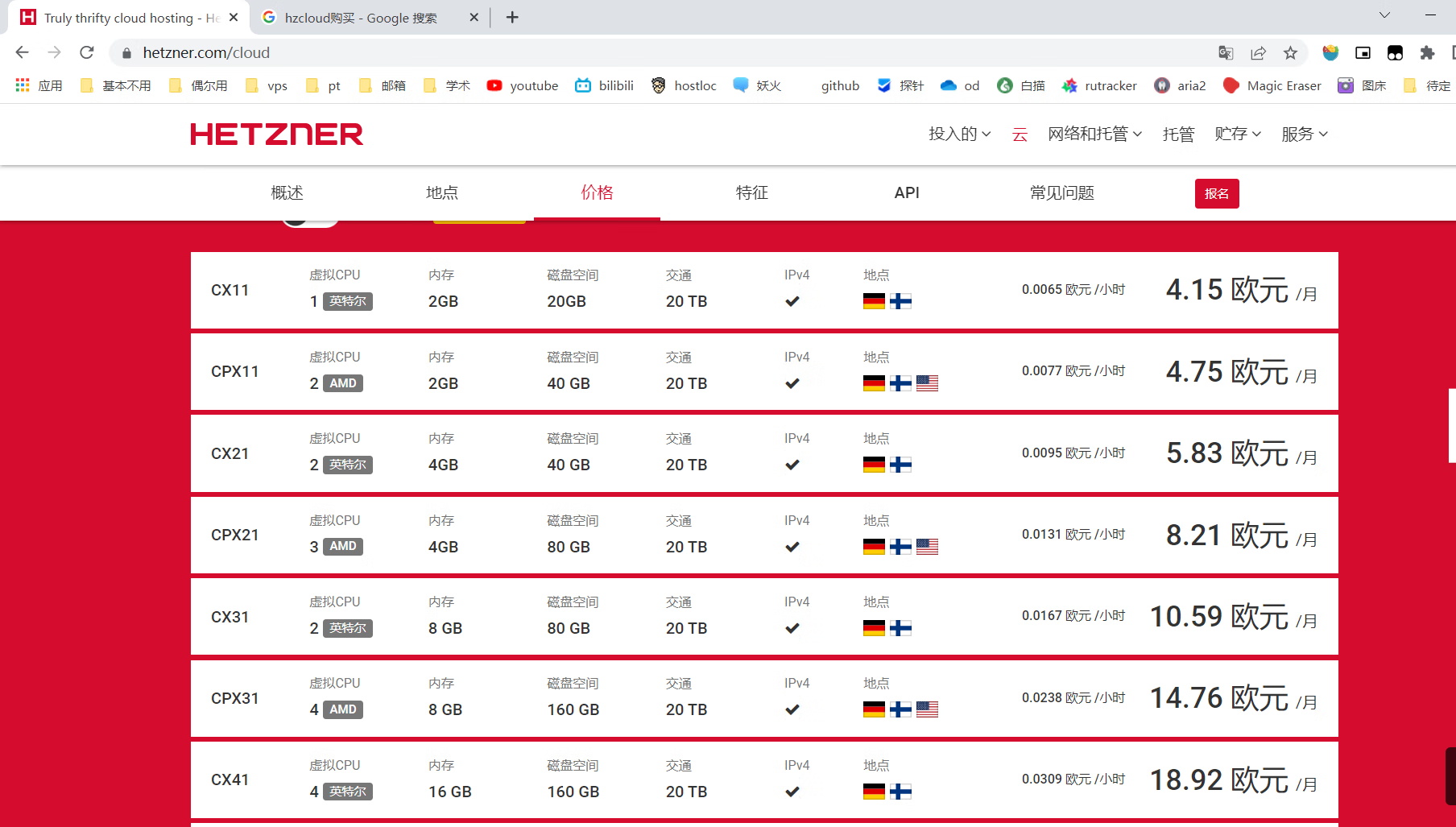
Task: Open the bilibili bookmark
Action: [x=605, y=85]
